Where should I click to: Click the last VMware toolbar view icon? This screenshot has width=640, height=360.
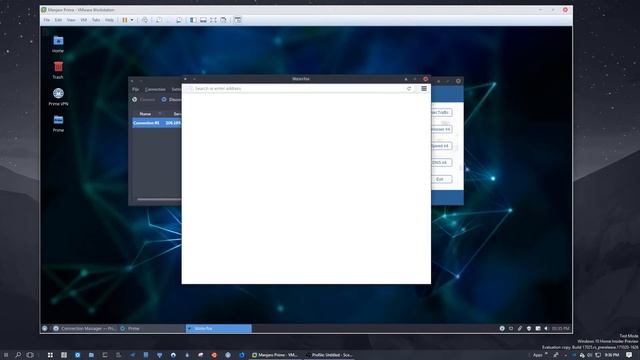coord(238,20)
